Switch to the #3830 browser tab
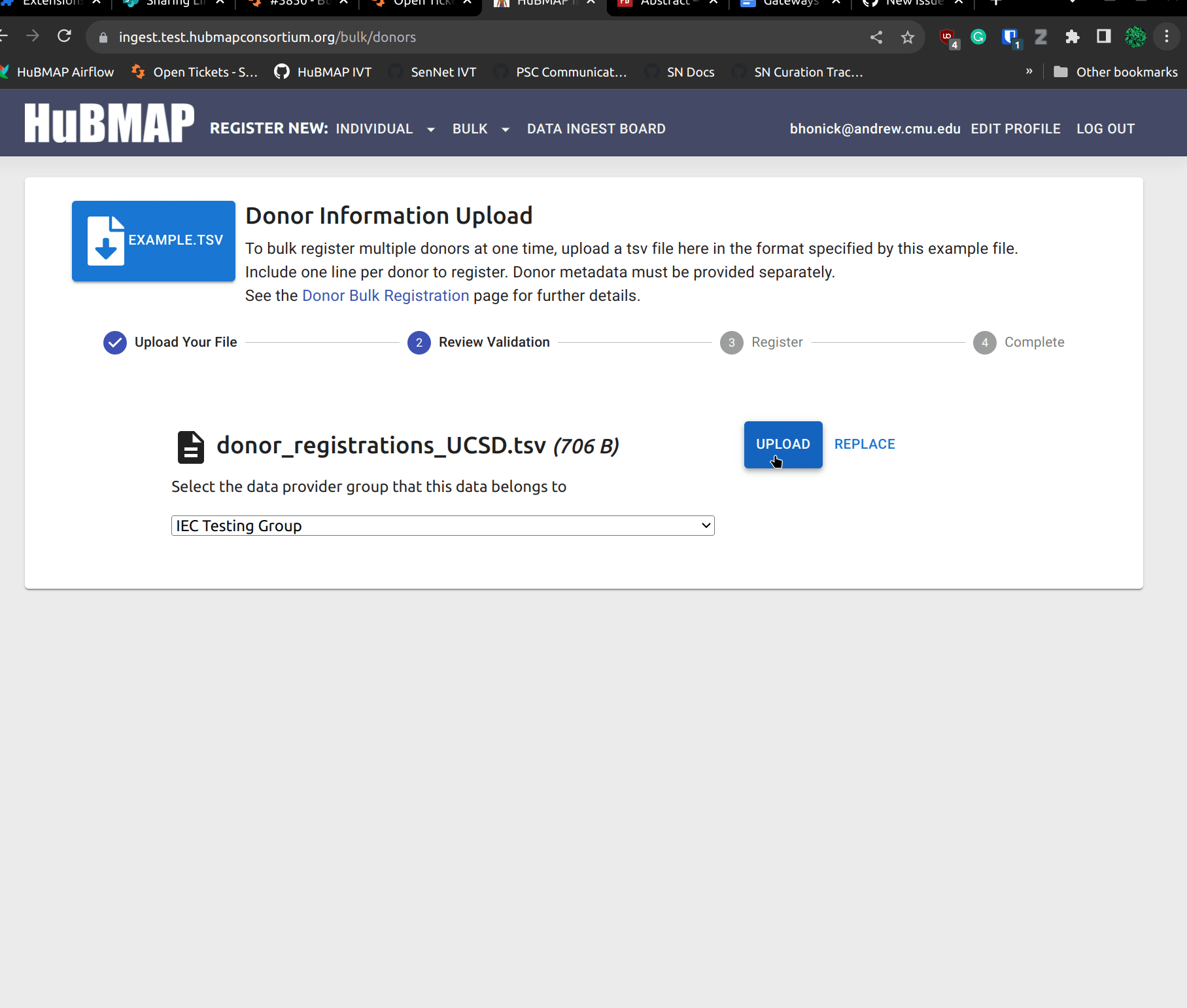The image size is (1187, 1008). 298,4
